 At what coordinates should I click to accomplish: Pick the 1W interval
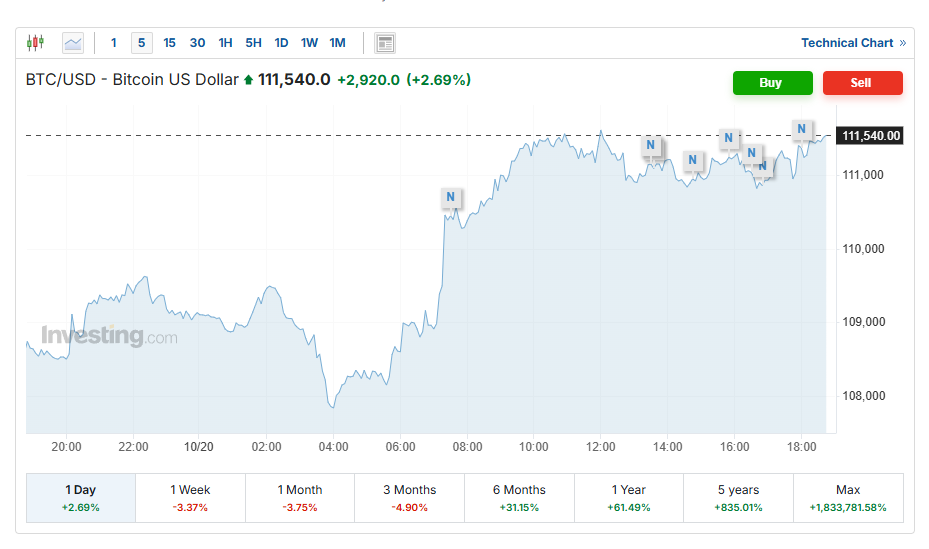point(309,43)
